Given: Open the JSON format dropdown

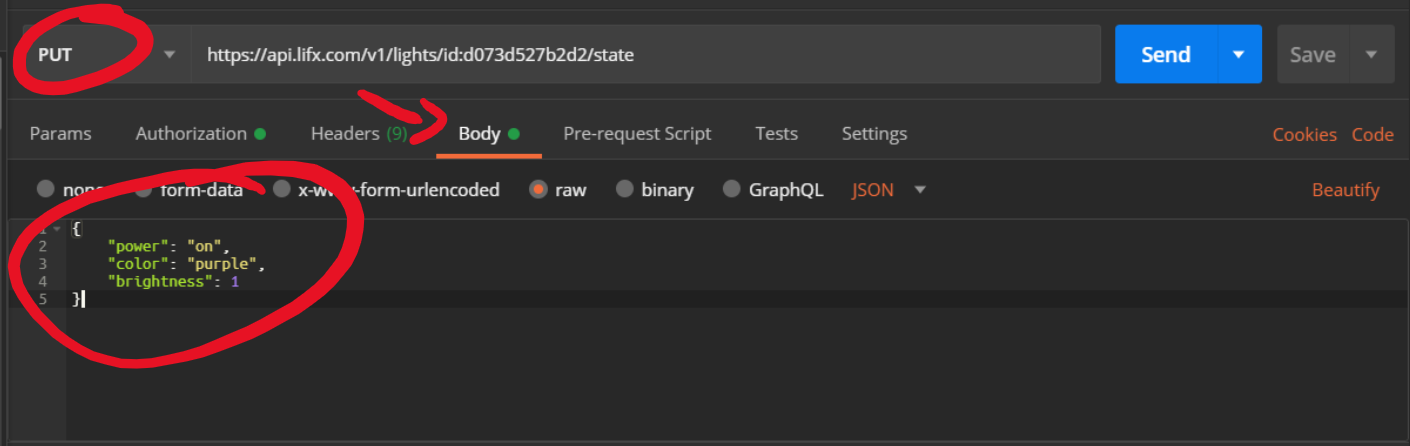Looking at the screenshot, I should tap(889, 190).
